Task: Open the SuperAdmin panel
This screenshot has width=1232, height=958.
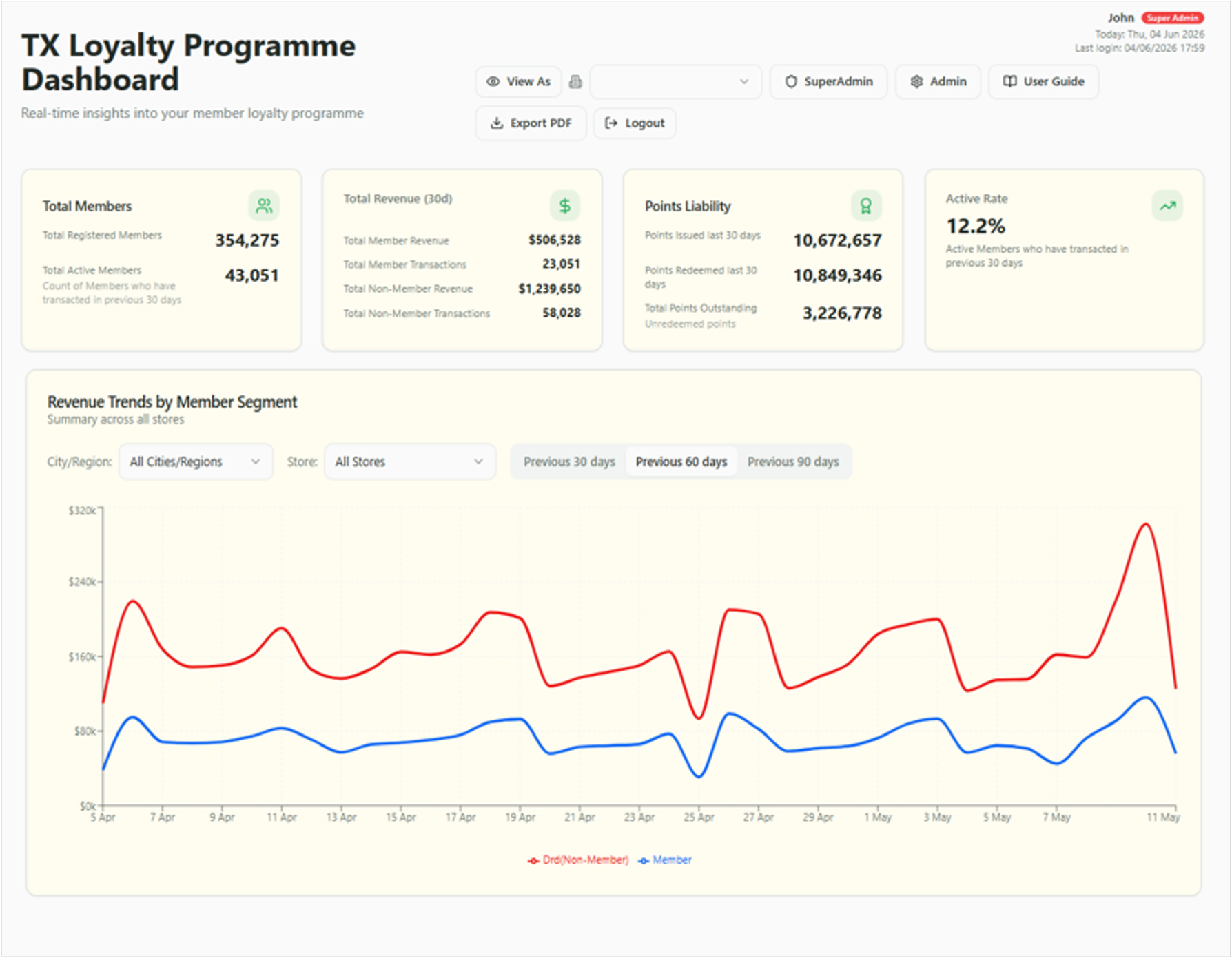Action: (x=828, y=82)
